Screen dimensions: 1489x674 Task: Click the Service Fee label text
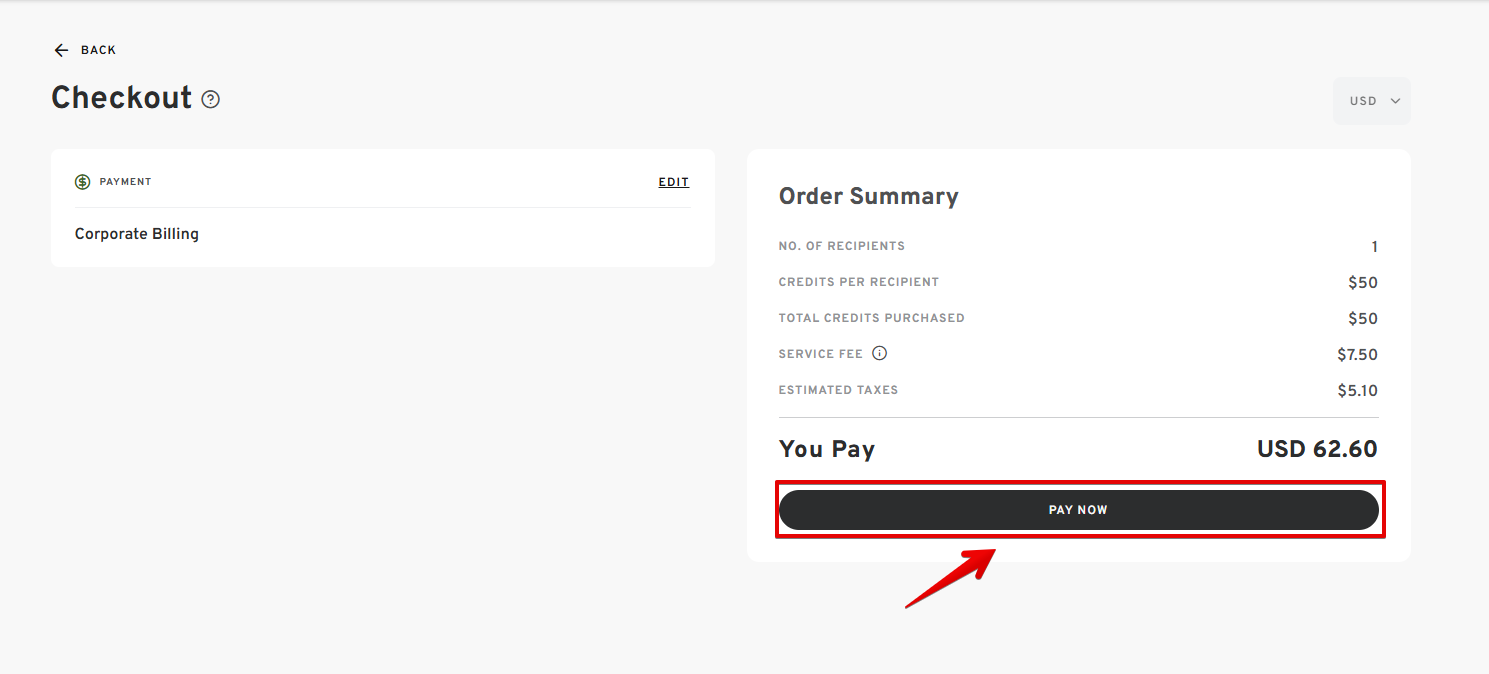click(x=821, y=354)
